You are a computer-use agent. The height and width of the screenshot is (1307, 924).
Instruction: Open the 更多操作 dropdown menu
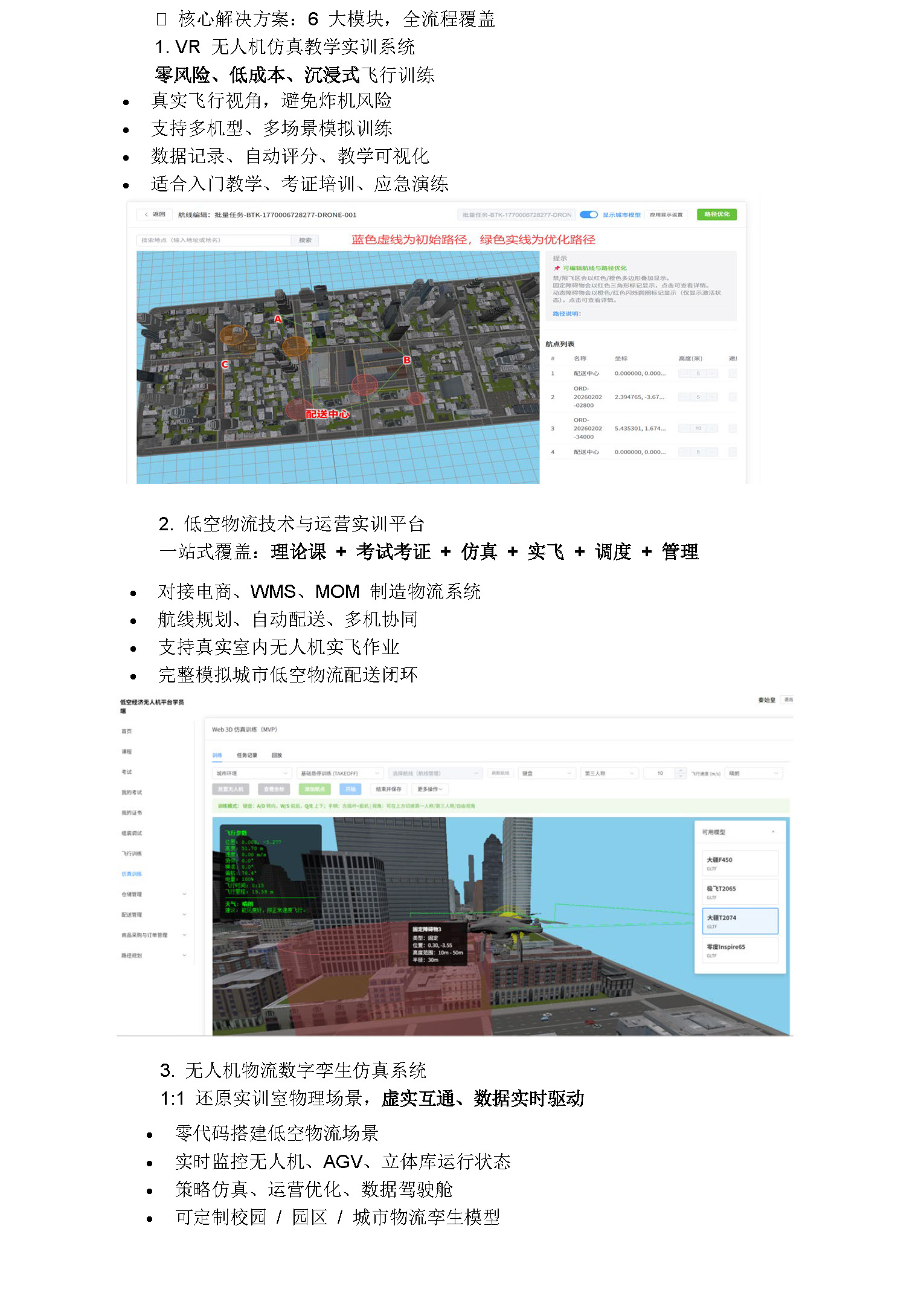[430, 789]
